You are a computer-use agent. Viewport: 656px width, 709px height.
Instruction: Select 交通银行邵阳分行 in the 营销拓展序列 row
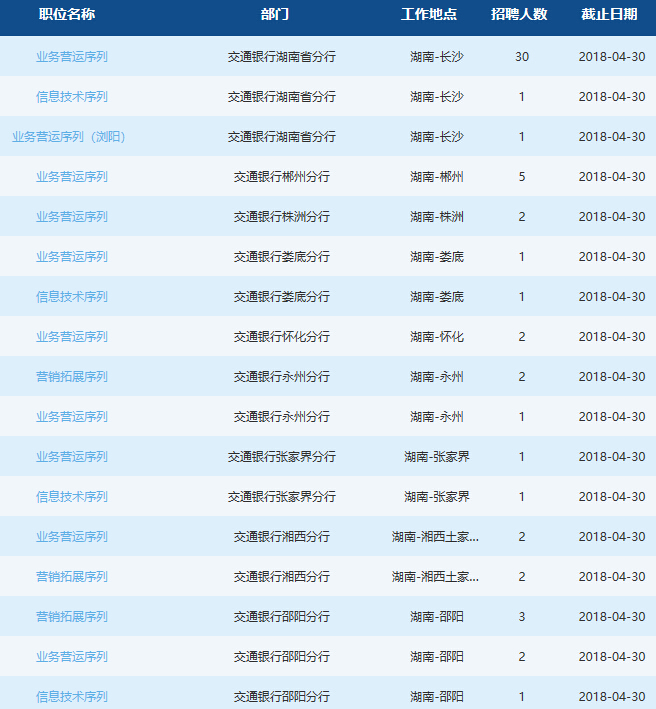[282, 617]
